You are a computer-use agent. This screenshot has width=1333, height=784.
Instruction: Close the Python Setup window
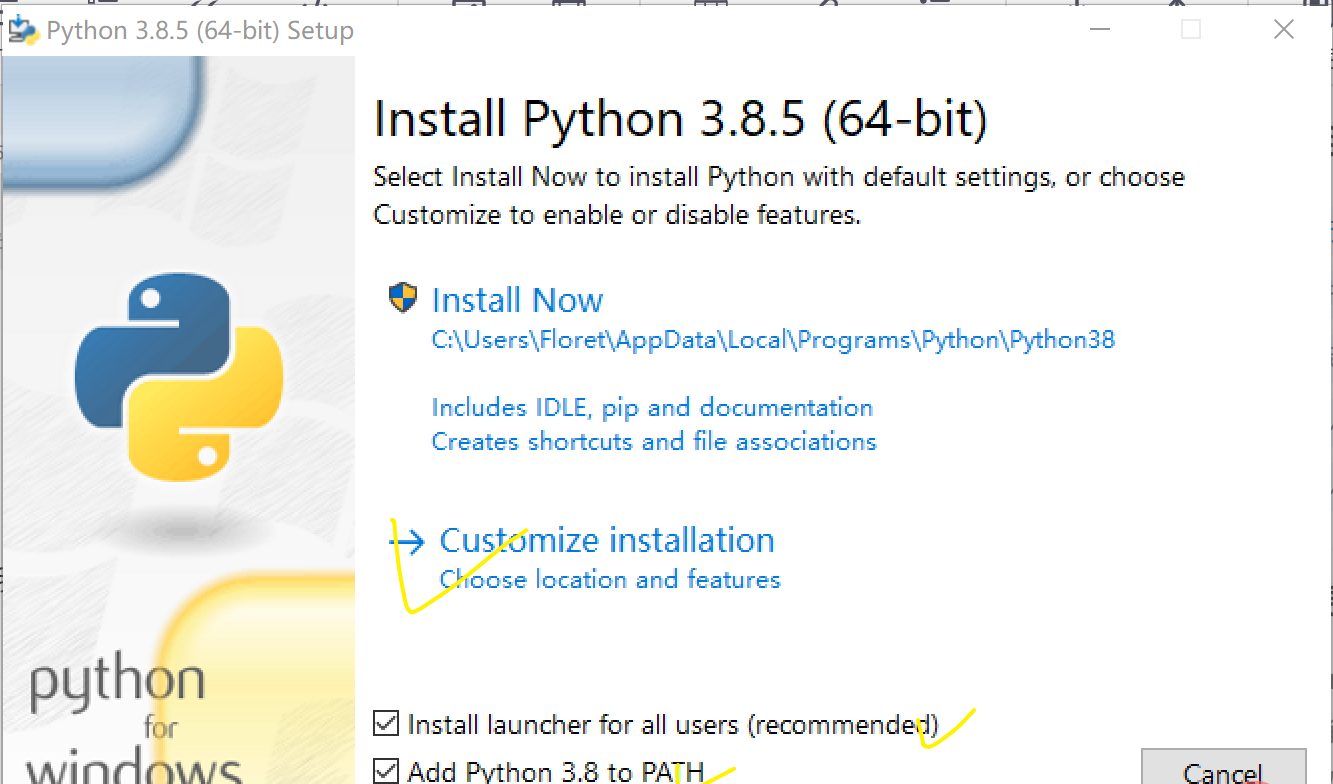pyautogui.click(x=1284, y=30)
